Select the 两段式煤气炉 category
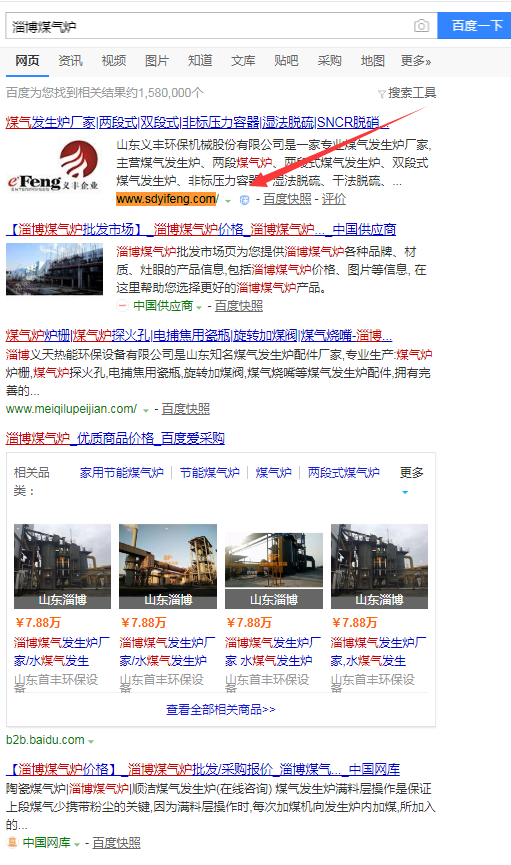 [343, 473]
